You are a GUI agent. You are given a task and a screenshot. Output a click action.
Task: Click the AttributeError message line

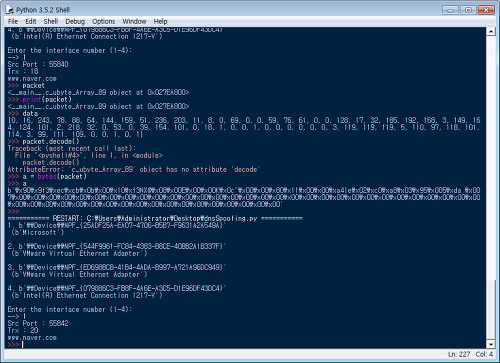coord(134,169)
